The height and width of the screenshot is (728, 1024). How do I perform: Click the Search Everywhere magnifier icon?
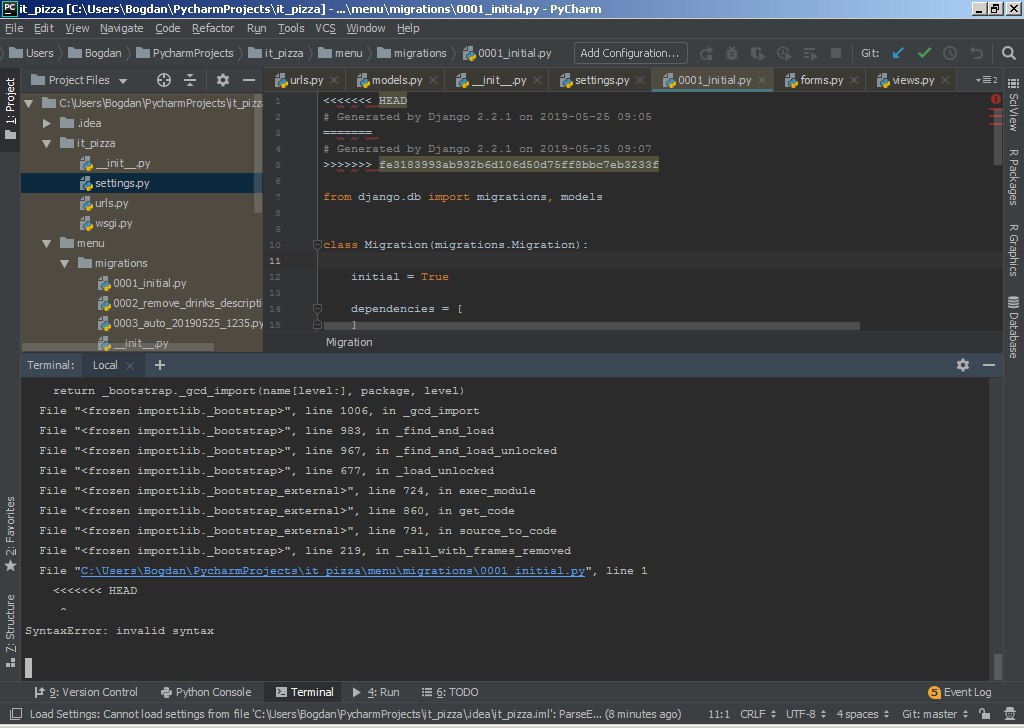[1008, 54]
